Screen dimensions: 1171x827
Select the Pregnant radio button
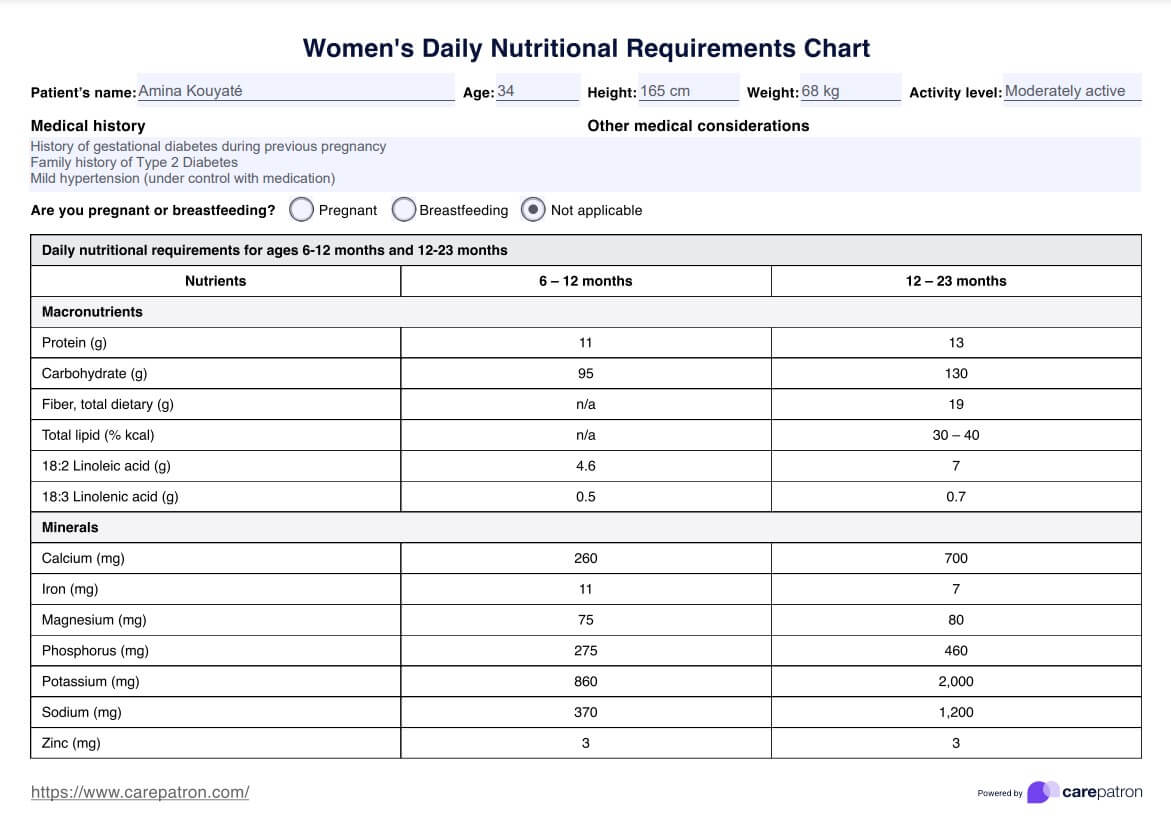click(301, 210)
